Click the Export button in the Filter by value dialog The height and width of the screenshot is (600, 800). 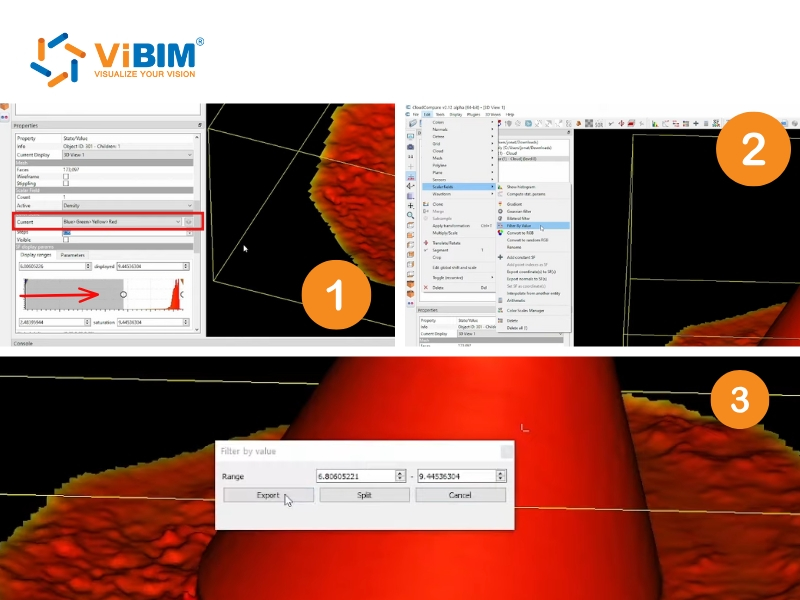point(268,494)
